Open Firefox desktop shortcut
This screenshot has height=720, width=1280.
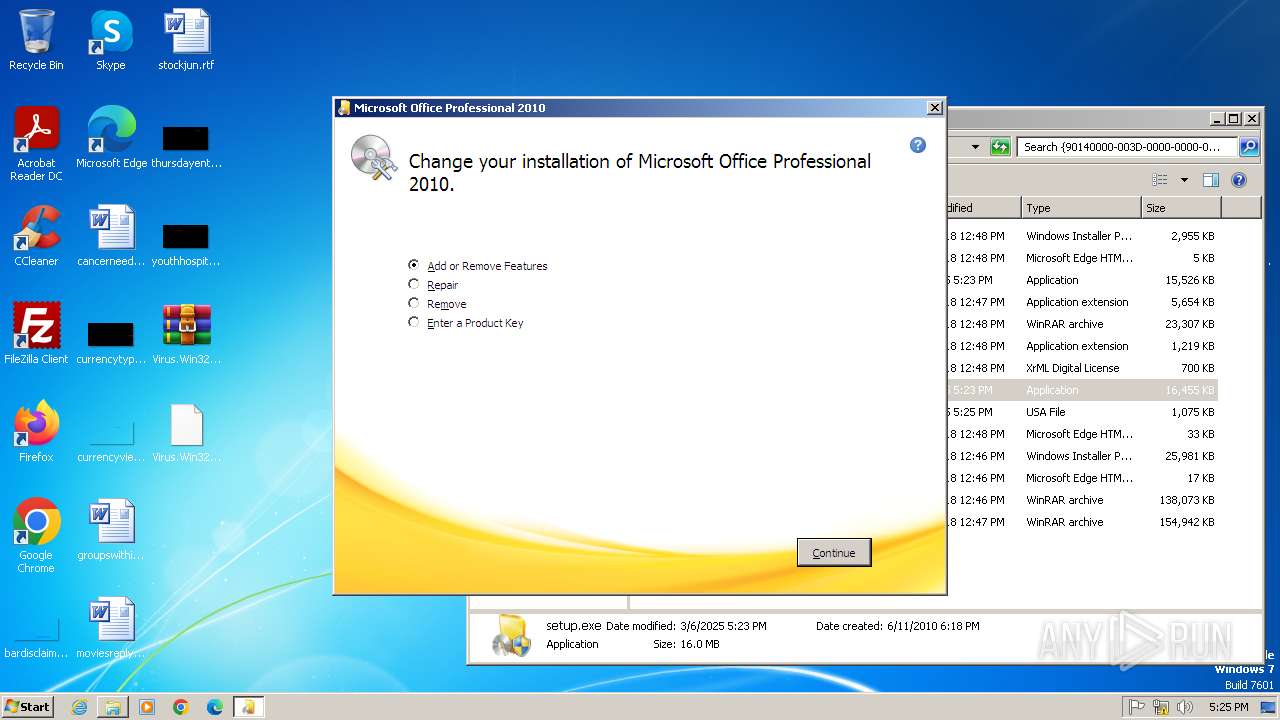coord(36,433)
